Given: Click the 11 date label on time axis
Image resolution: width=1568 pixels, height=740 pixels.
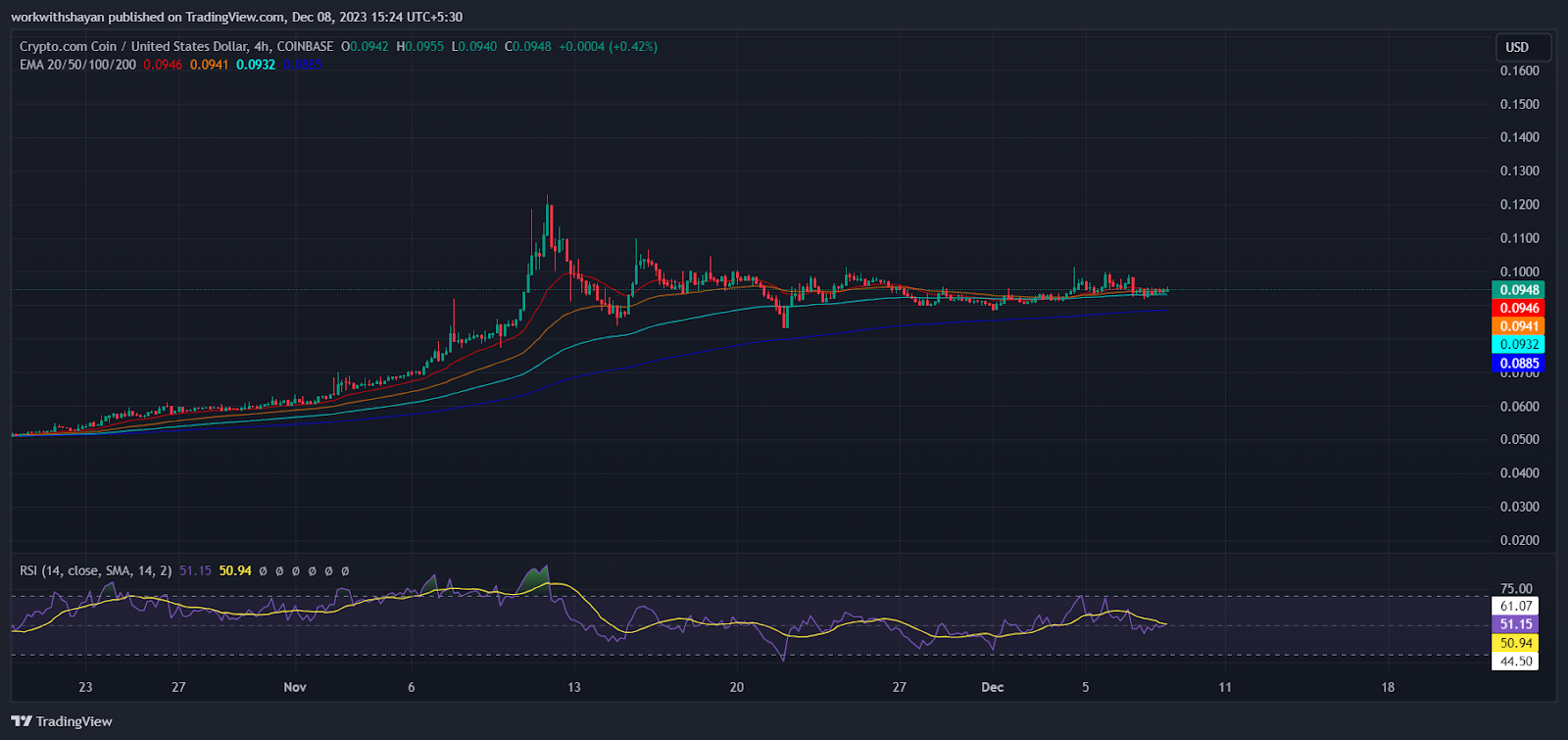Looking at the screenshot, I should [x=1225, y=687].
